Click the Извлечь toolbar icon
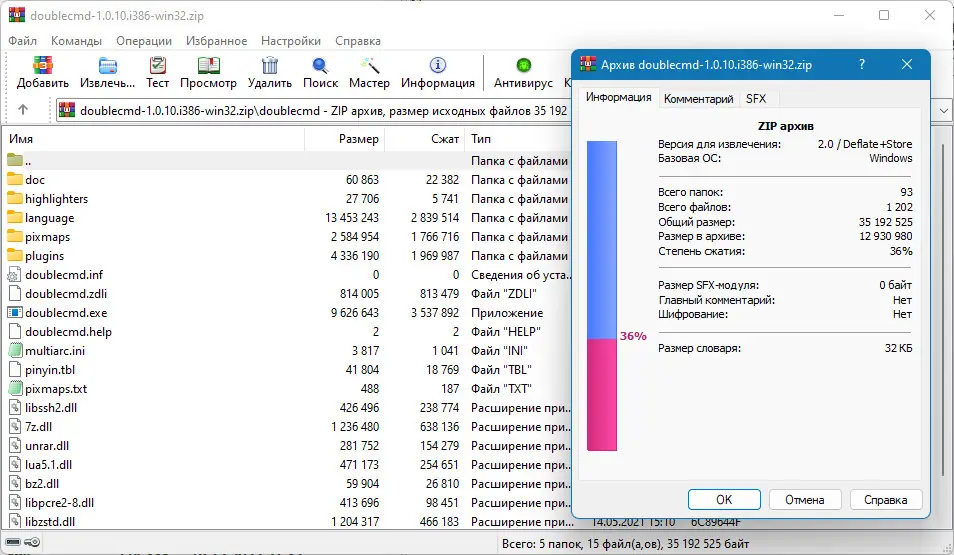This screenshot has height=555, width=954. click(x=108, y=65)
